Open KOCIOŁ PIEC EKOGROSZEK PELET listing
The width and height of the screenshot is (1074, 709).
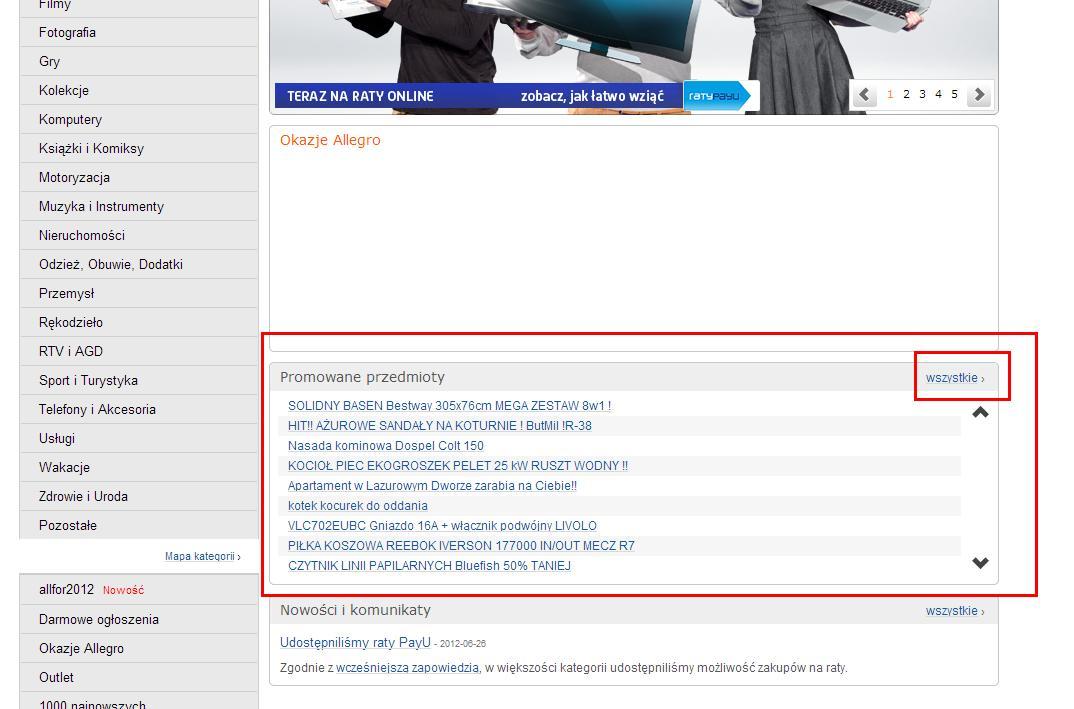[x=458, y=465]
